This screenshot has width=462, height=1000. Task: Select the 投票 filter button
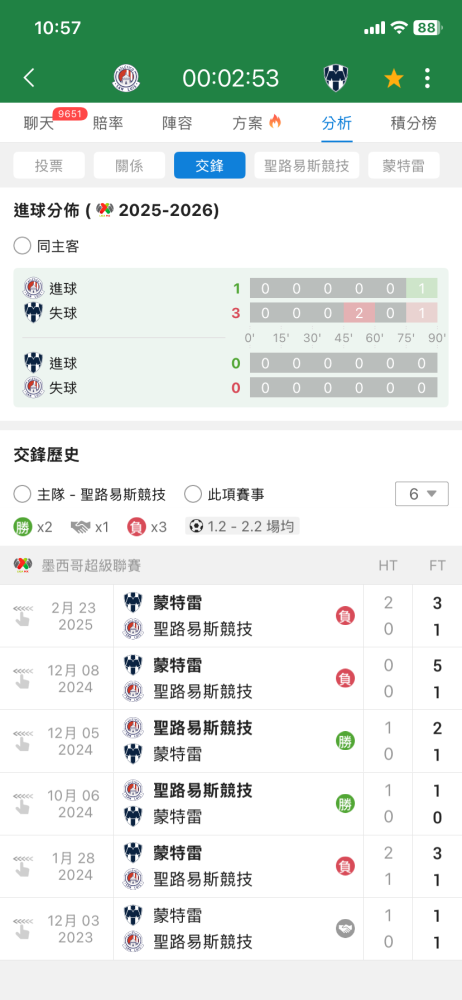click(49, 165)
